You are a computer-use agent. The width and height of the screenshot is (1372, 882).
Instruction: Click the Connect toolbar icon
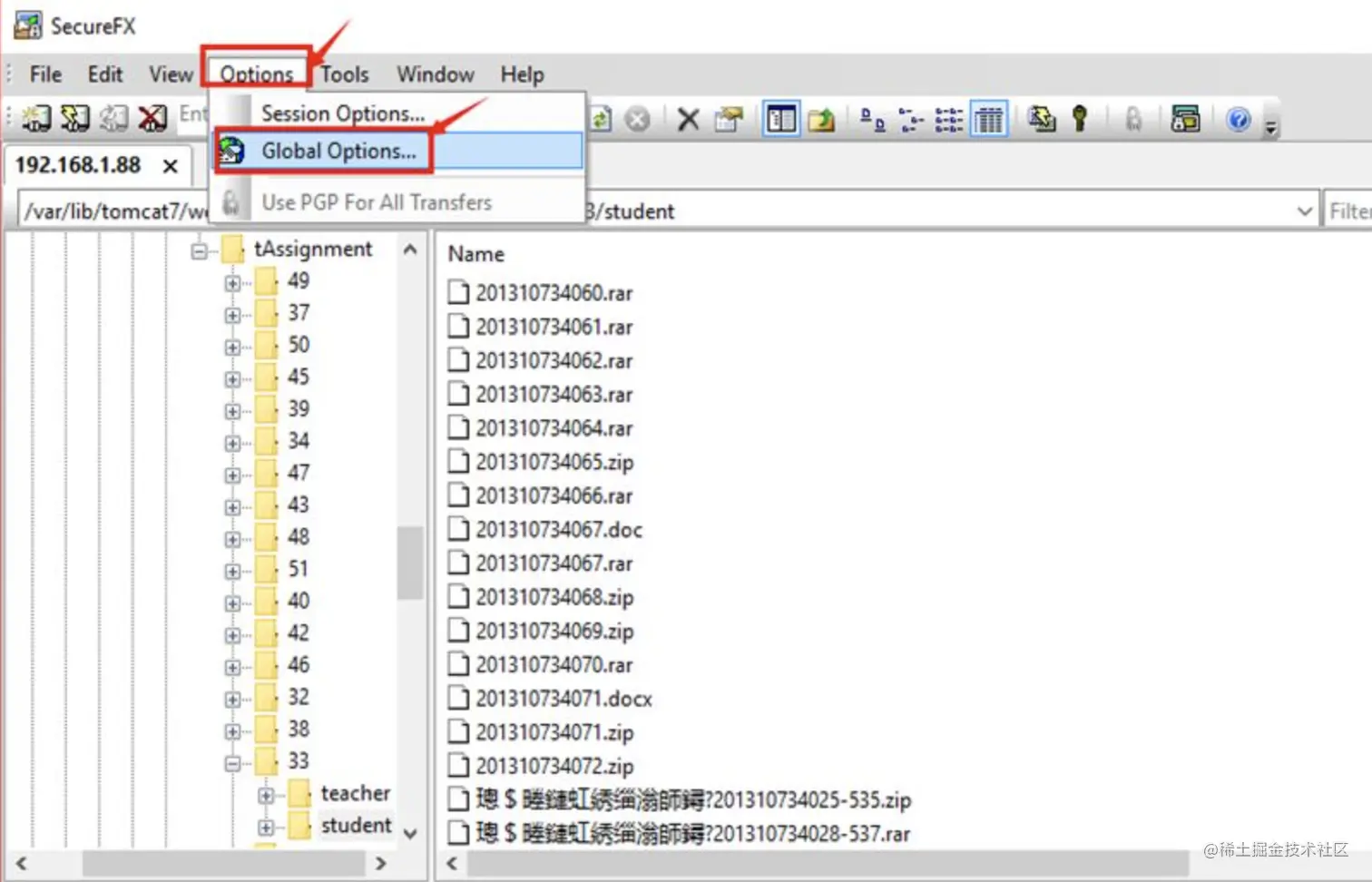tap(36, 118)
